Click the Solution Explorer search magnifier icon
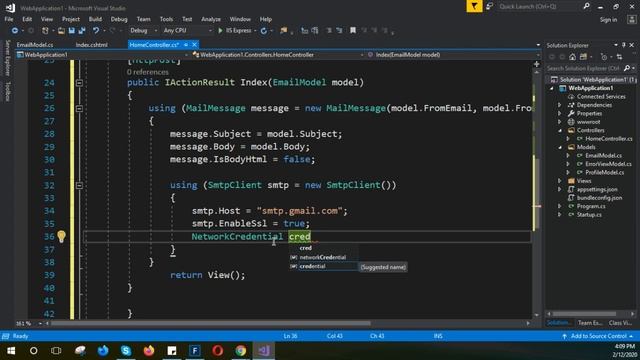This screenshot has width=640, height=360. coord(627,68)
